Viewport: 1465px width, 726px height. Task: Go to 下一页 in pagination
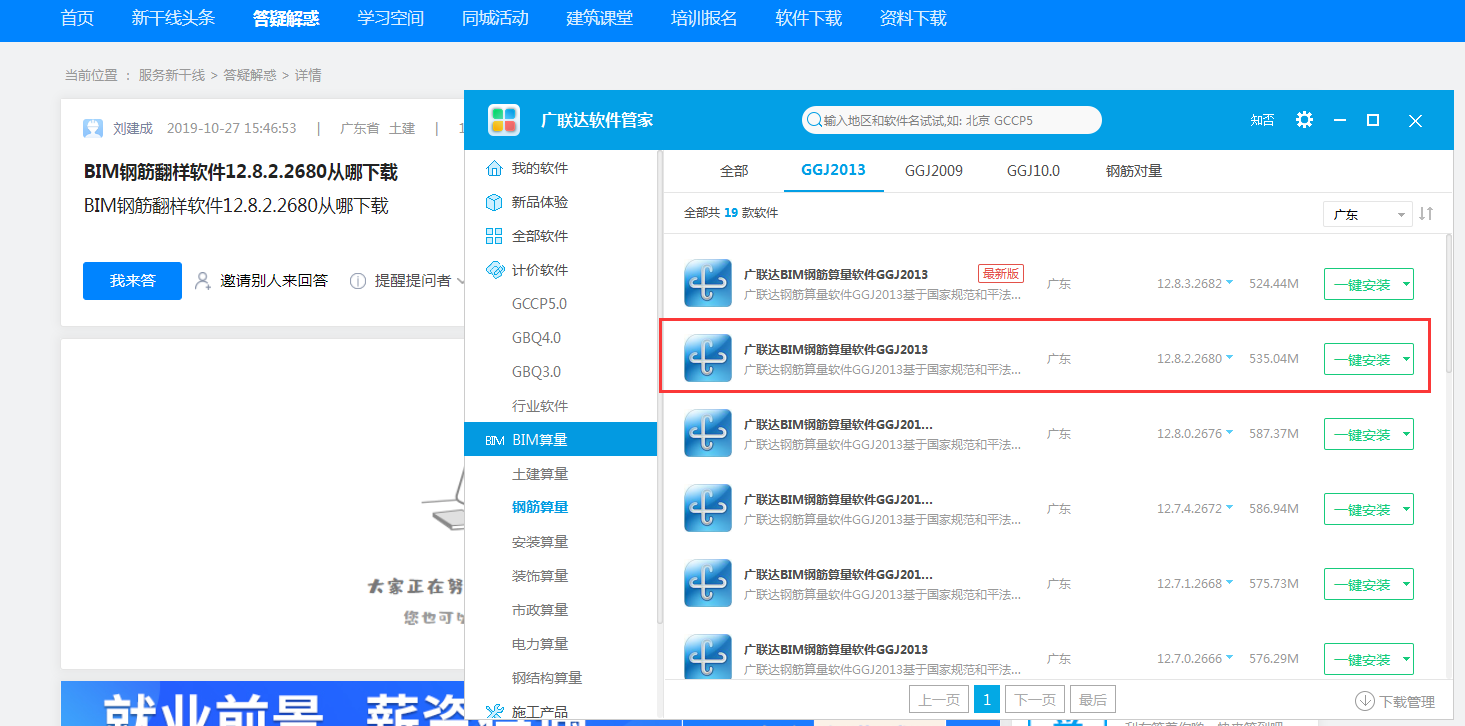1034,700
